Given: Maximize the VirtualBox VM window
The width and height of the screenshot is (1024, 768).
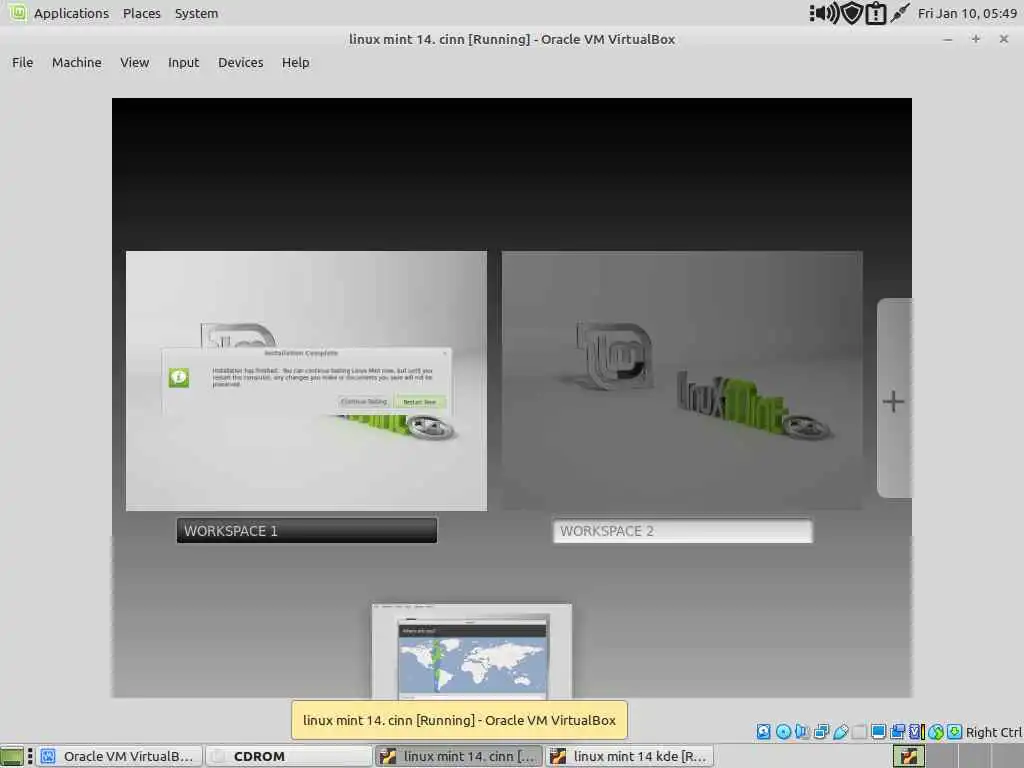Looking at the screenshot, I should (976, 39).
